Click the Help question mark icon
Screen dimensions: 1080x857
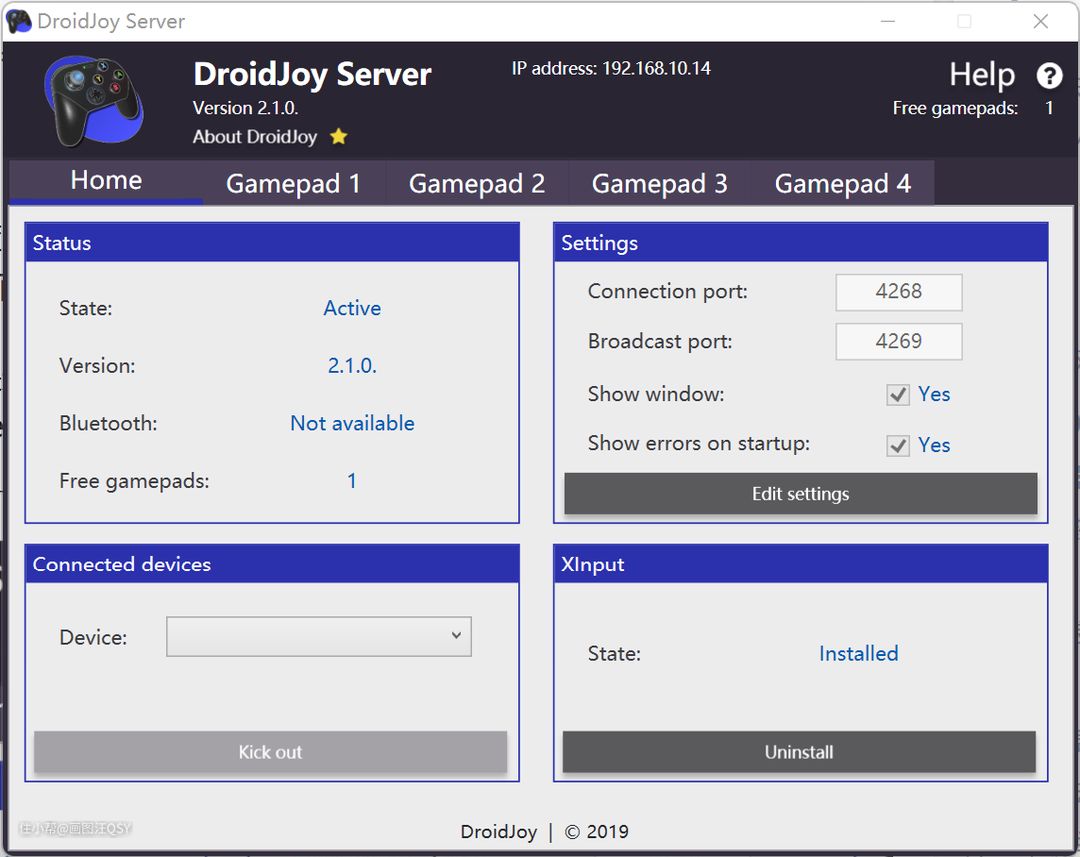[x=1049, y=75]
